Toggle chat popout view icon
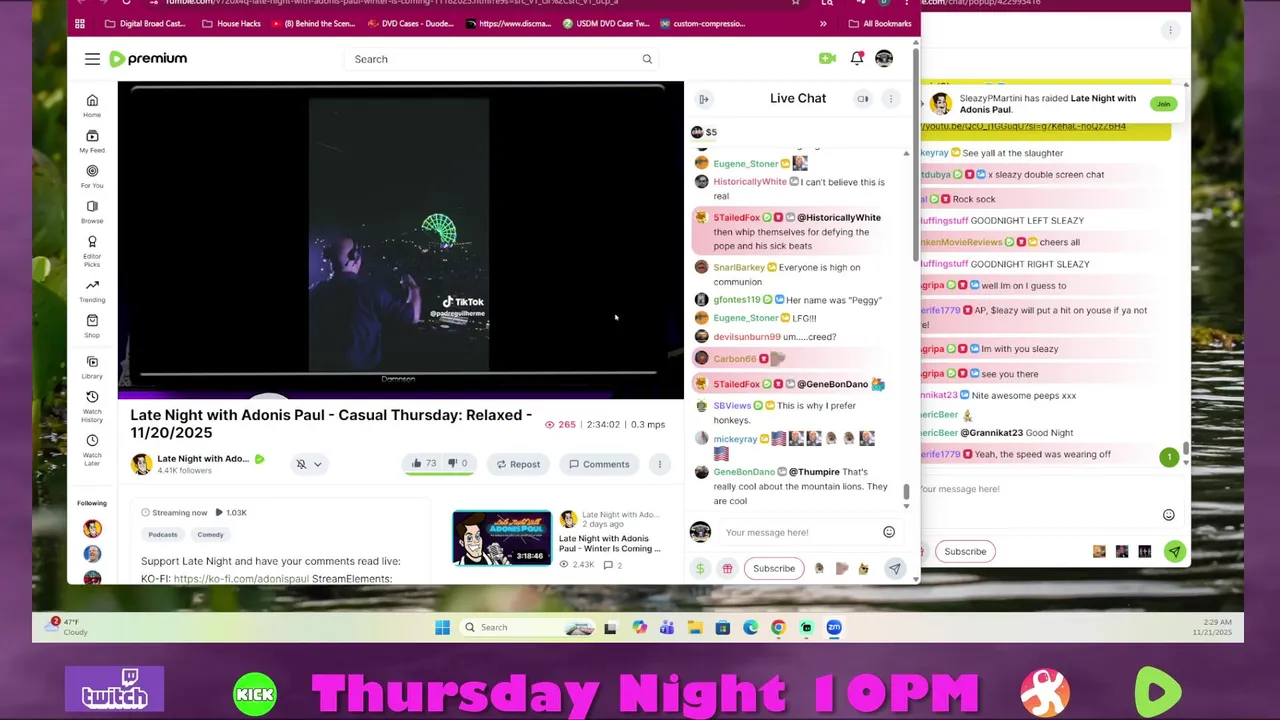The height and width of the screenshot is (720, 1280). [x=863, y=99]
